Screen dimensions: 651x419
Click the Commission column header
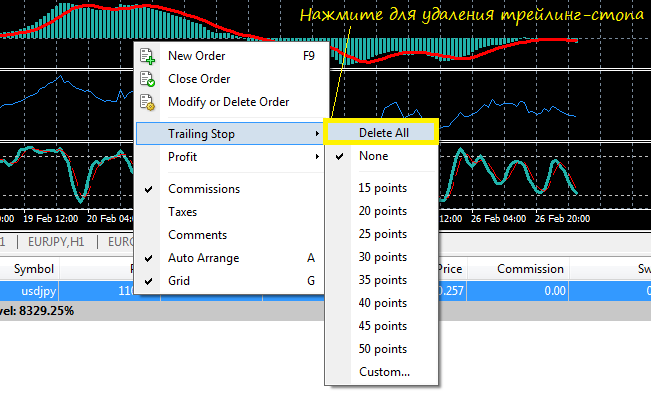(x=530, y=269)
